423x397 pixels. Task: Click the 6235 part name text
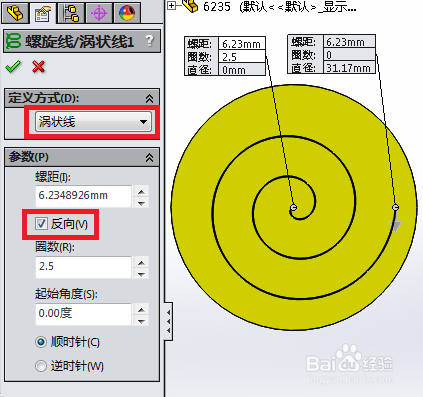click(217, 7)
